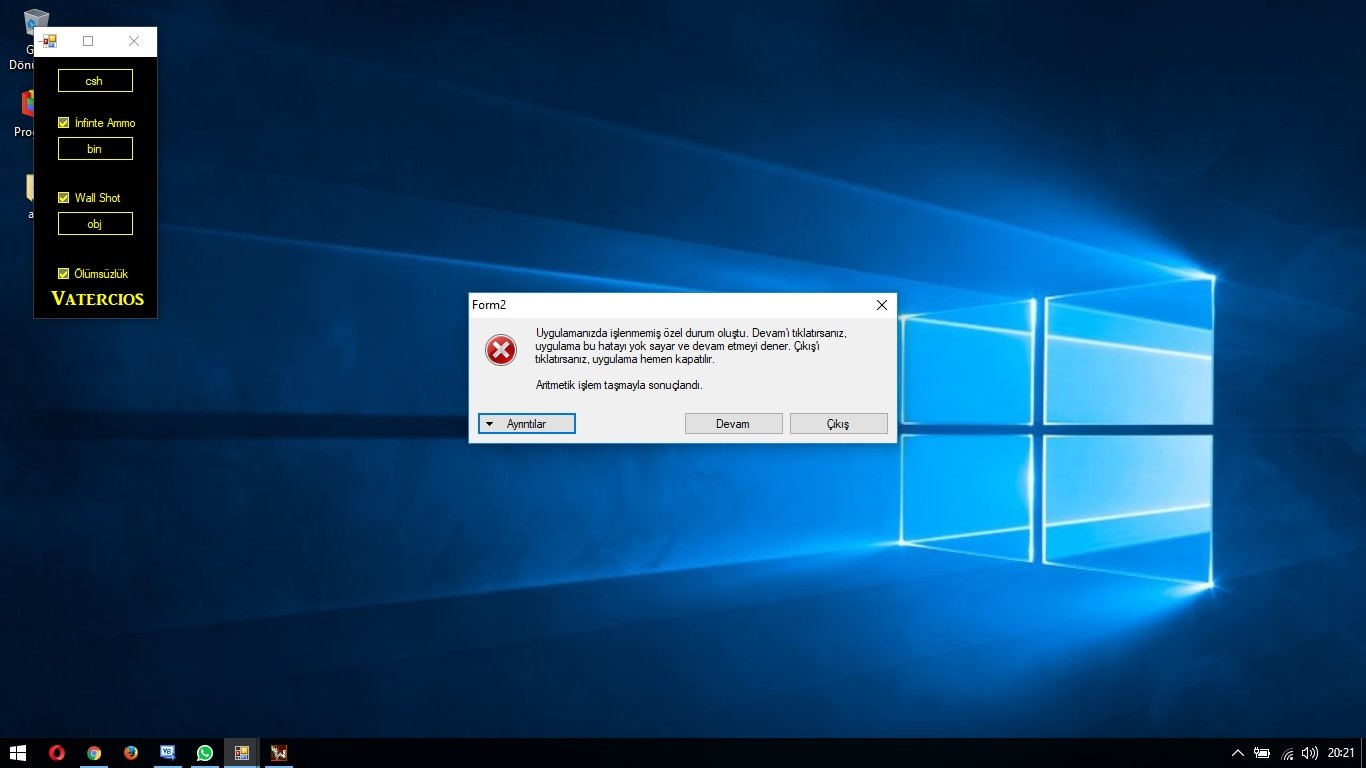Open the Windows Start menu
The width and height of the screenshot is (1366, 768).
click(18, 753)
